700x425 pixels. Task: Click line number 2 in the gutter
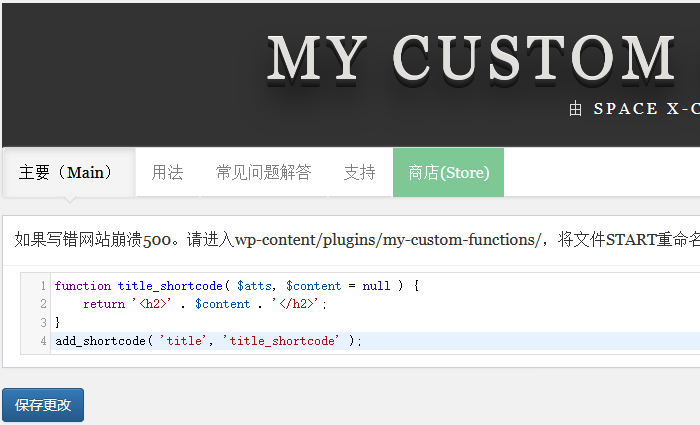click(x=43, y=304)
